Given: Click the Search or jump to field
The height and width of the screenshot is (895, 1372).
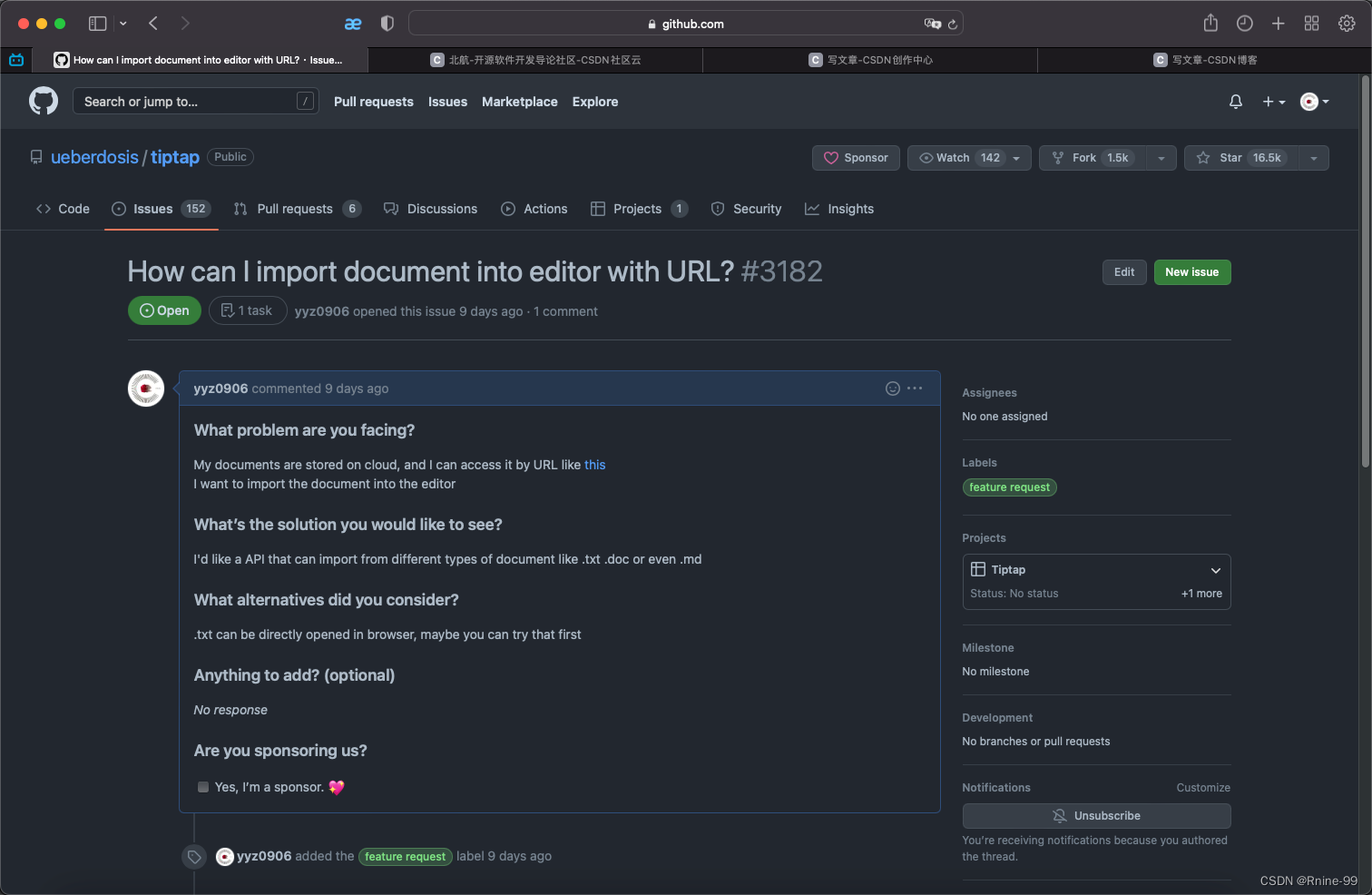Looking at the screenshot, I should [x=195, y=101].
